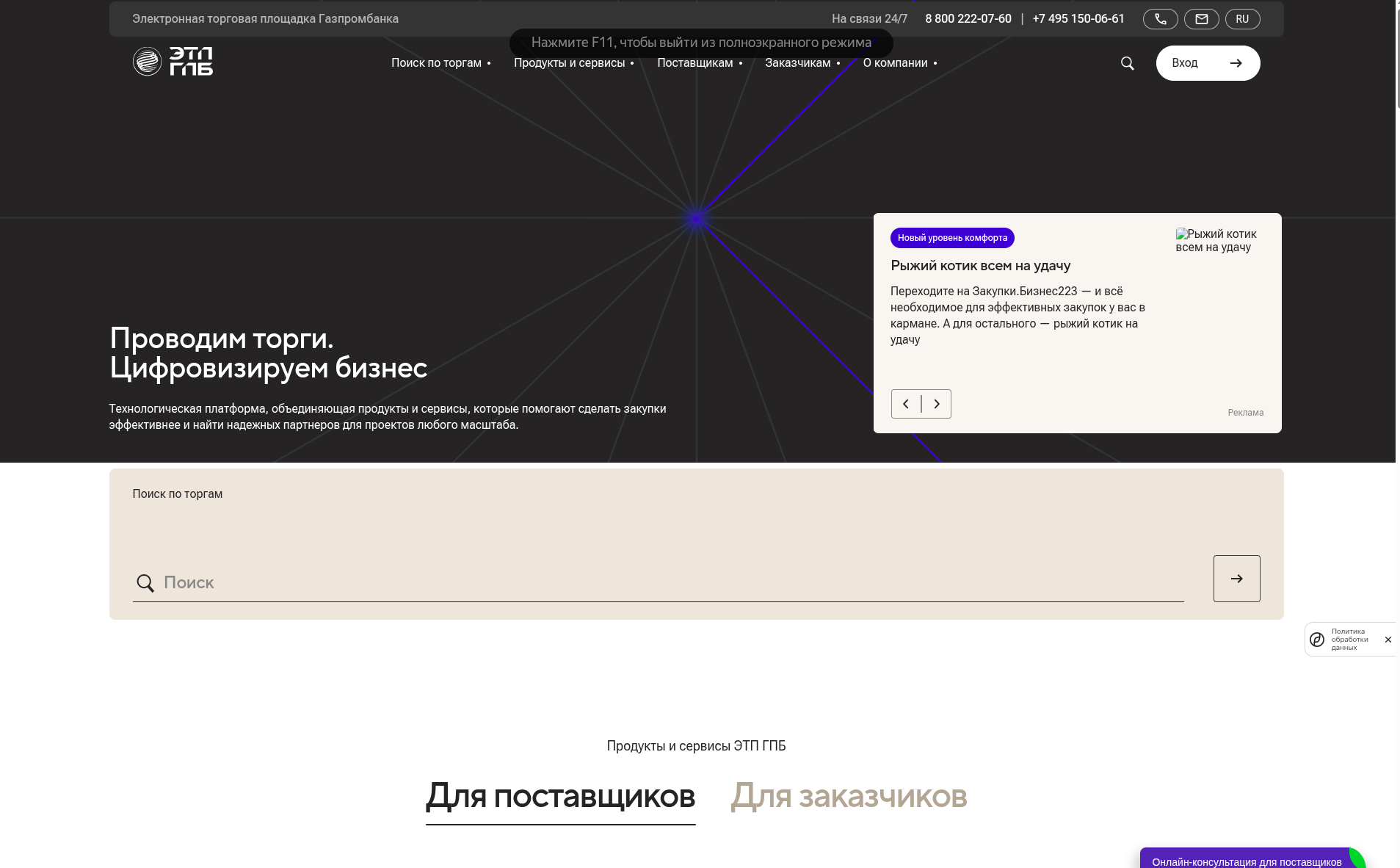
Task: Click the ЭТП ГПБ logo
Action: click(x=173, y=62)
